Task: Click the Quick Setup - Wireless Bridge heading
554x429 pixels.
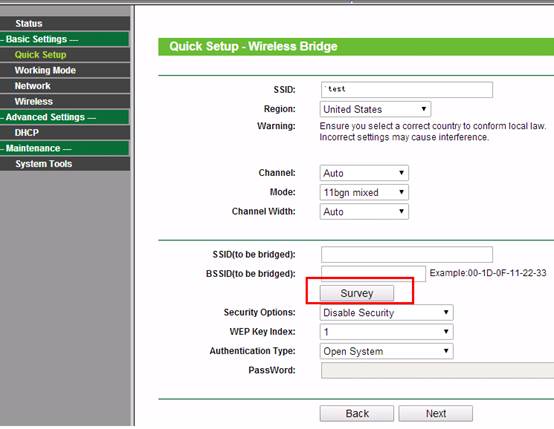Action: (253, 47)
